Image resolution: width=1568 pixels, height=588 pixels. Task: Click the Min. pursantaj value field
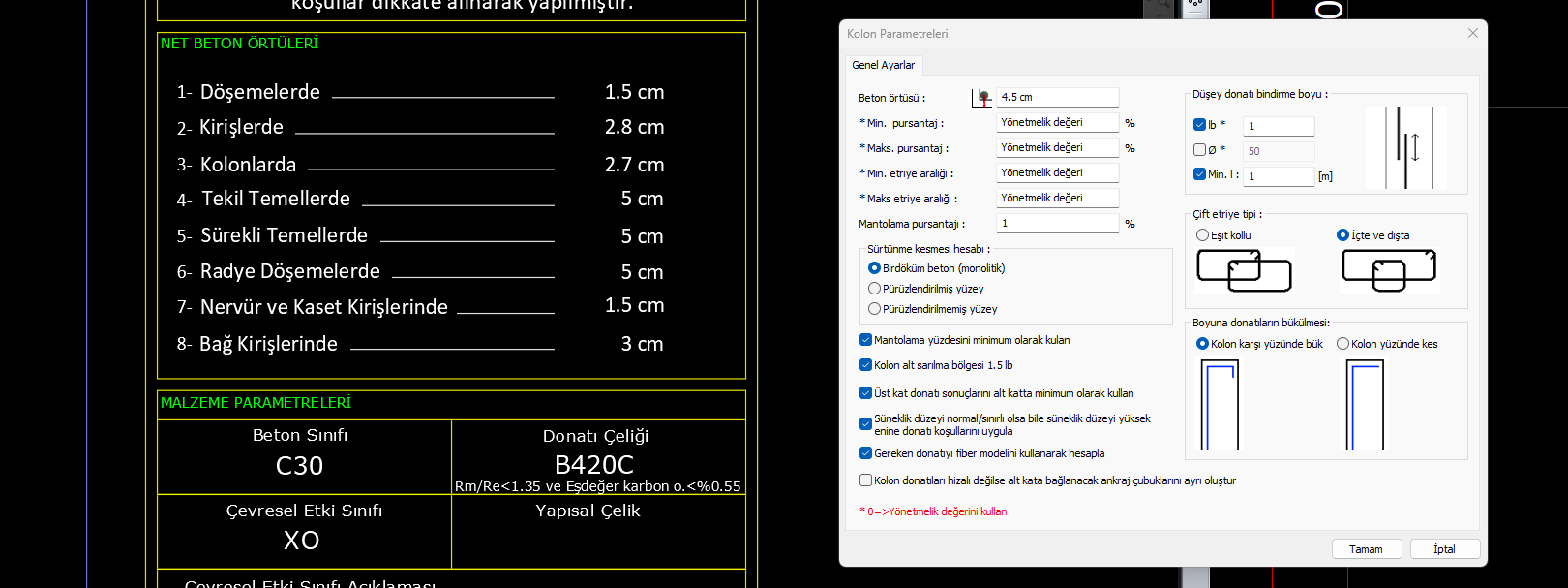pos(1057,122)
